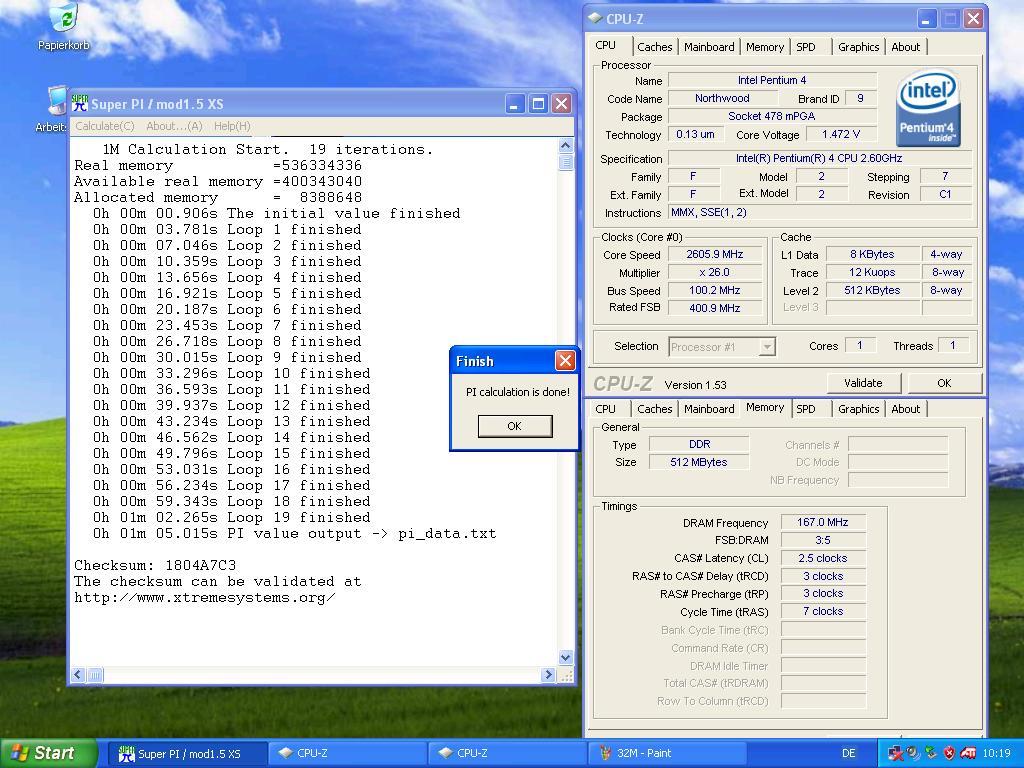The image size is (1024, 768).
Task: Click the Super PI title bar icon
Action: tap(80, 103)
